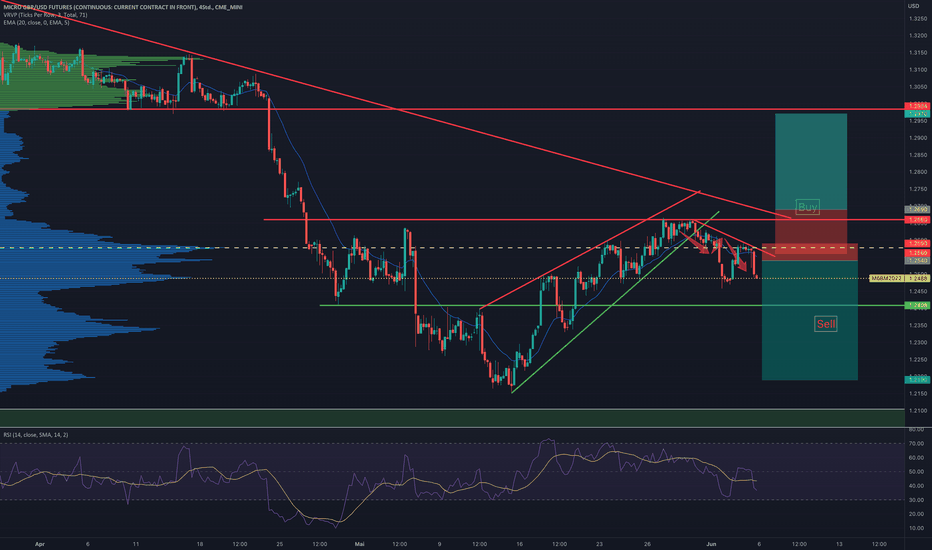Image resolution: width=932 pixels, height=550 pixels.
Task: Select the large teal short position target zone
Action: coord(810,320)
